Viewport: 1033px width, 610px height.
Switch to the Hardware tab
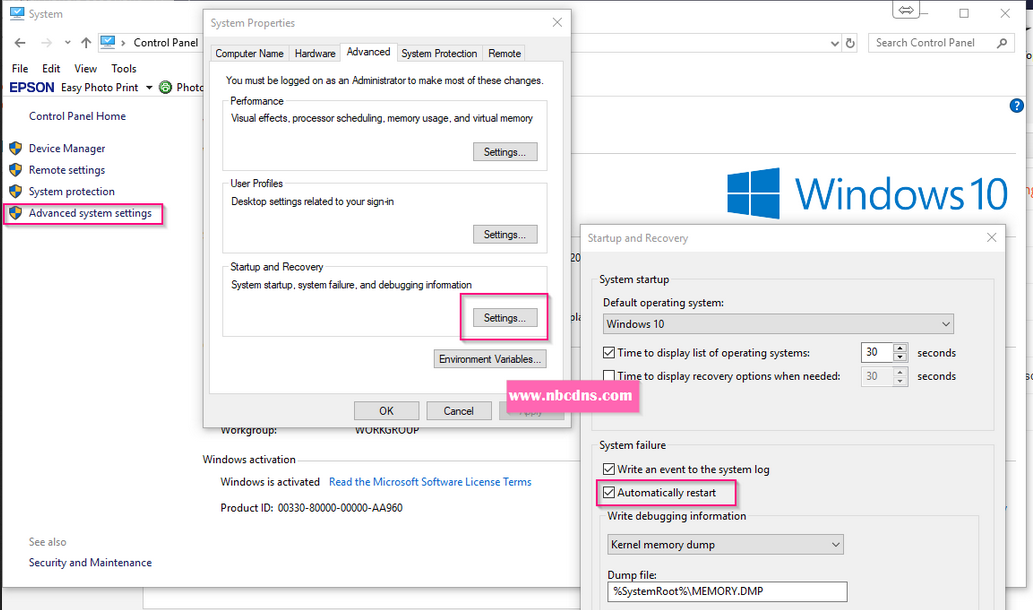(x=315, y=53)
